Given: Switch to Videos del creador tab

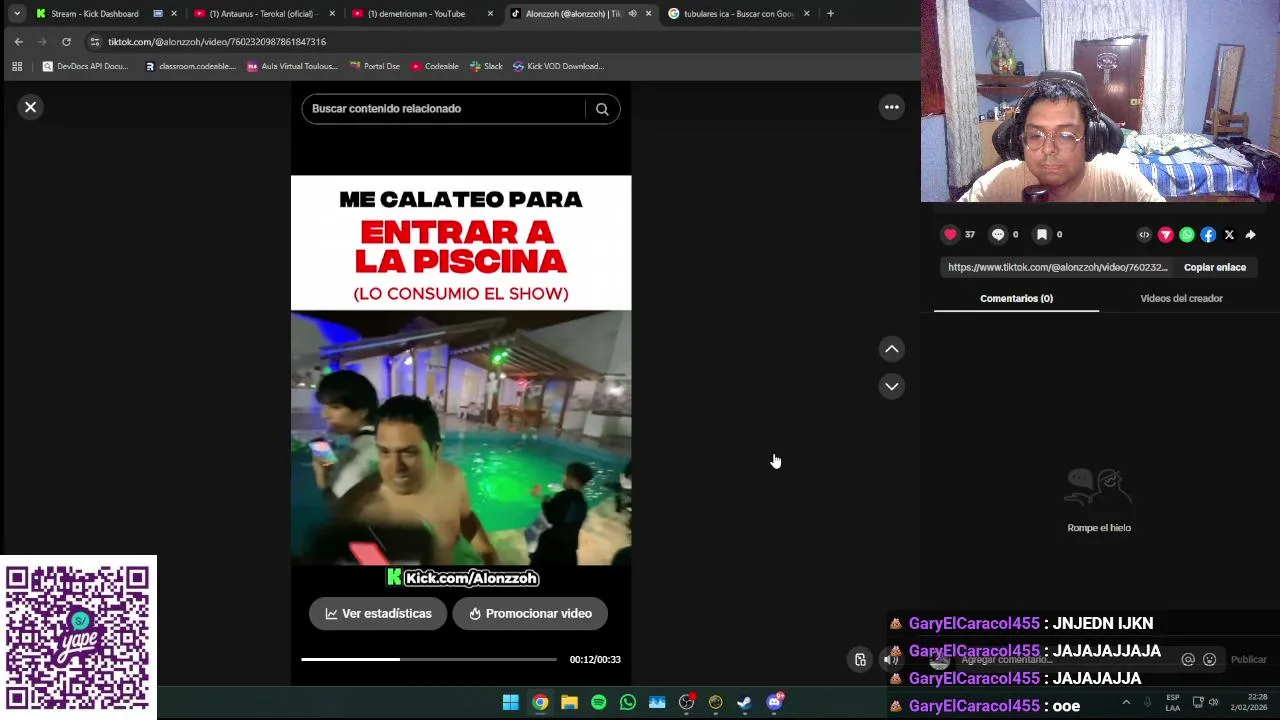Looking at the screenshot, I should (1181, 298).
